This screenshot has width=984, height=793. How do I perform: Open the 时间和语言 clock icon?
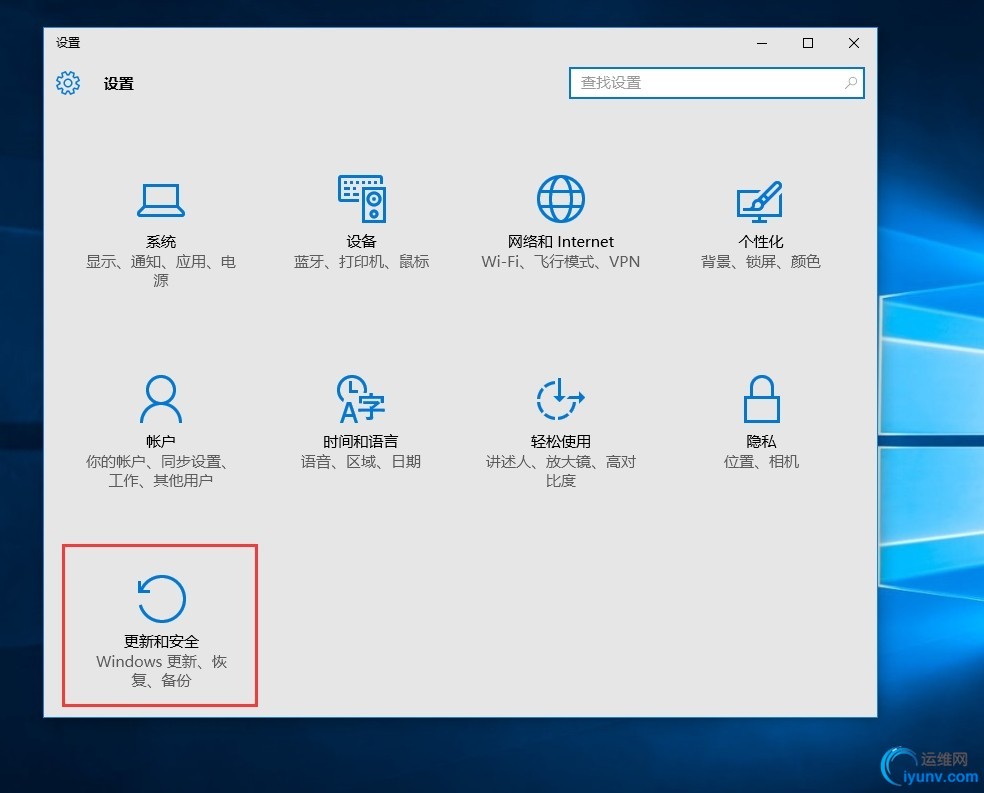point(361,399)
